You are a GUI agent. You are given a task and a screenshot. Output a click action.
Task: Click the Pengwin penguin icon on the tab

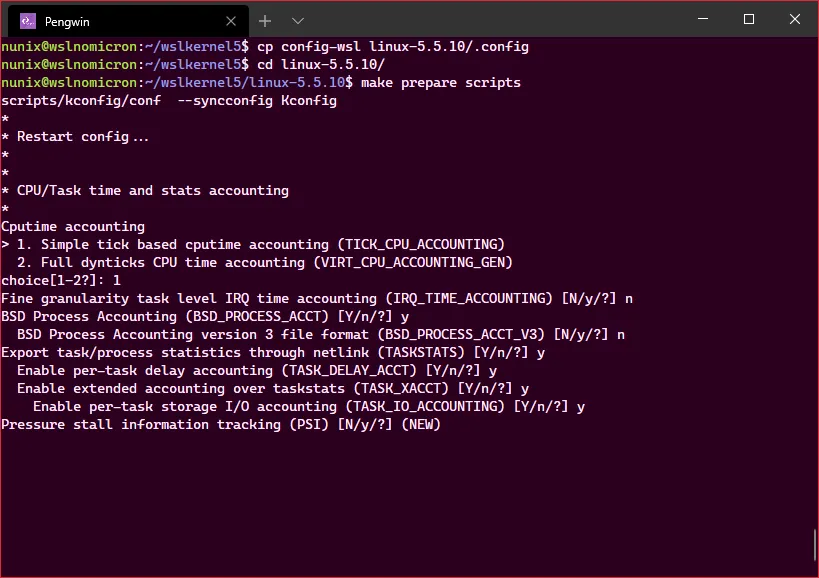pos(28,20)
